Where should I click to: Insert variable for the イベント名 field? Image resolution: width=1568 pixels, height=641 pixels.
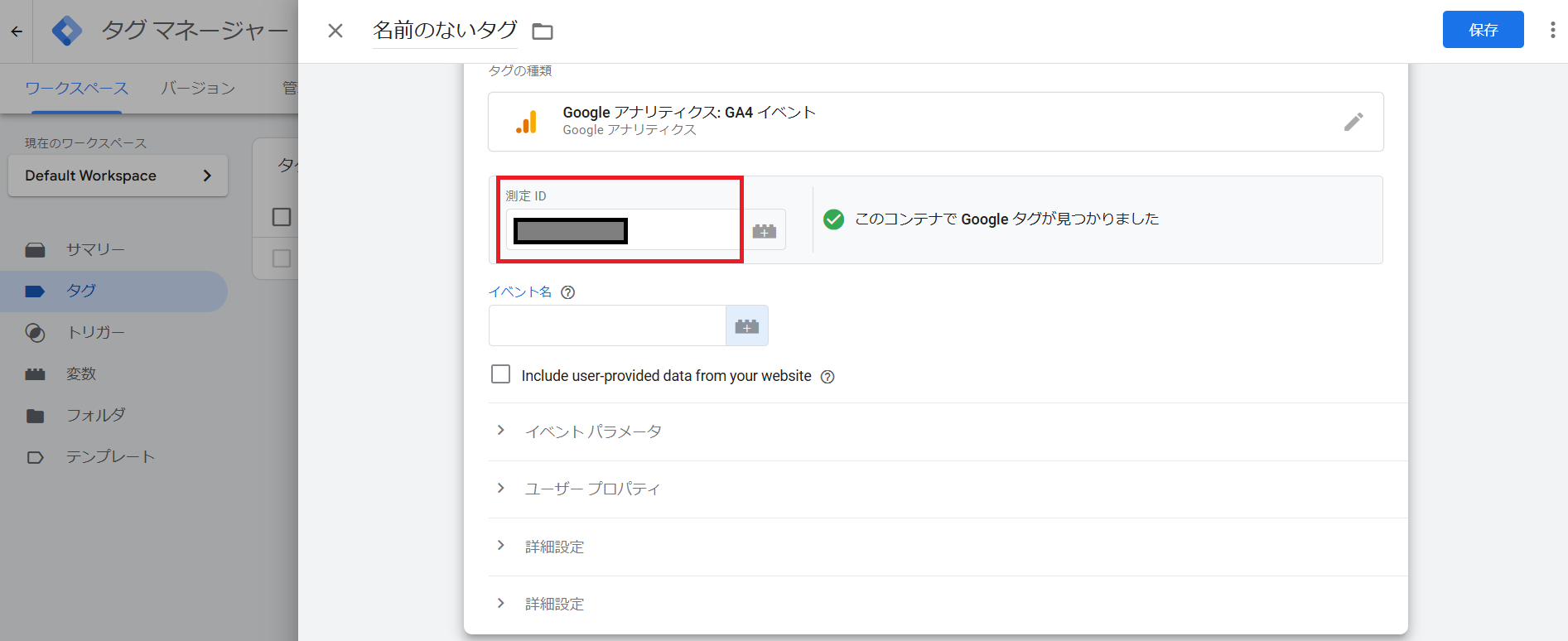point(747,325)
